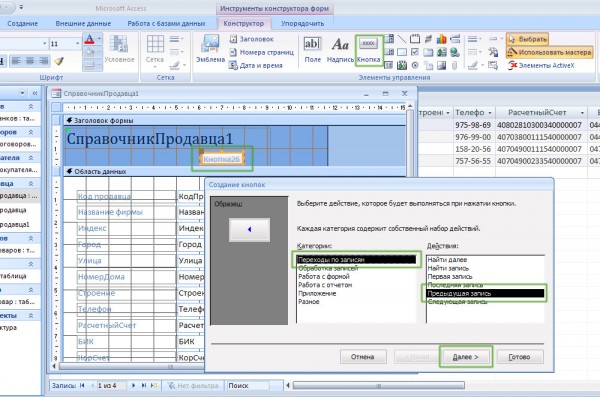Toggle the Выбрать select tool
Image resolution: width=600 pixels, height=397 pixels.
click(527, 39)
